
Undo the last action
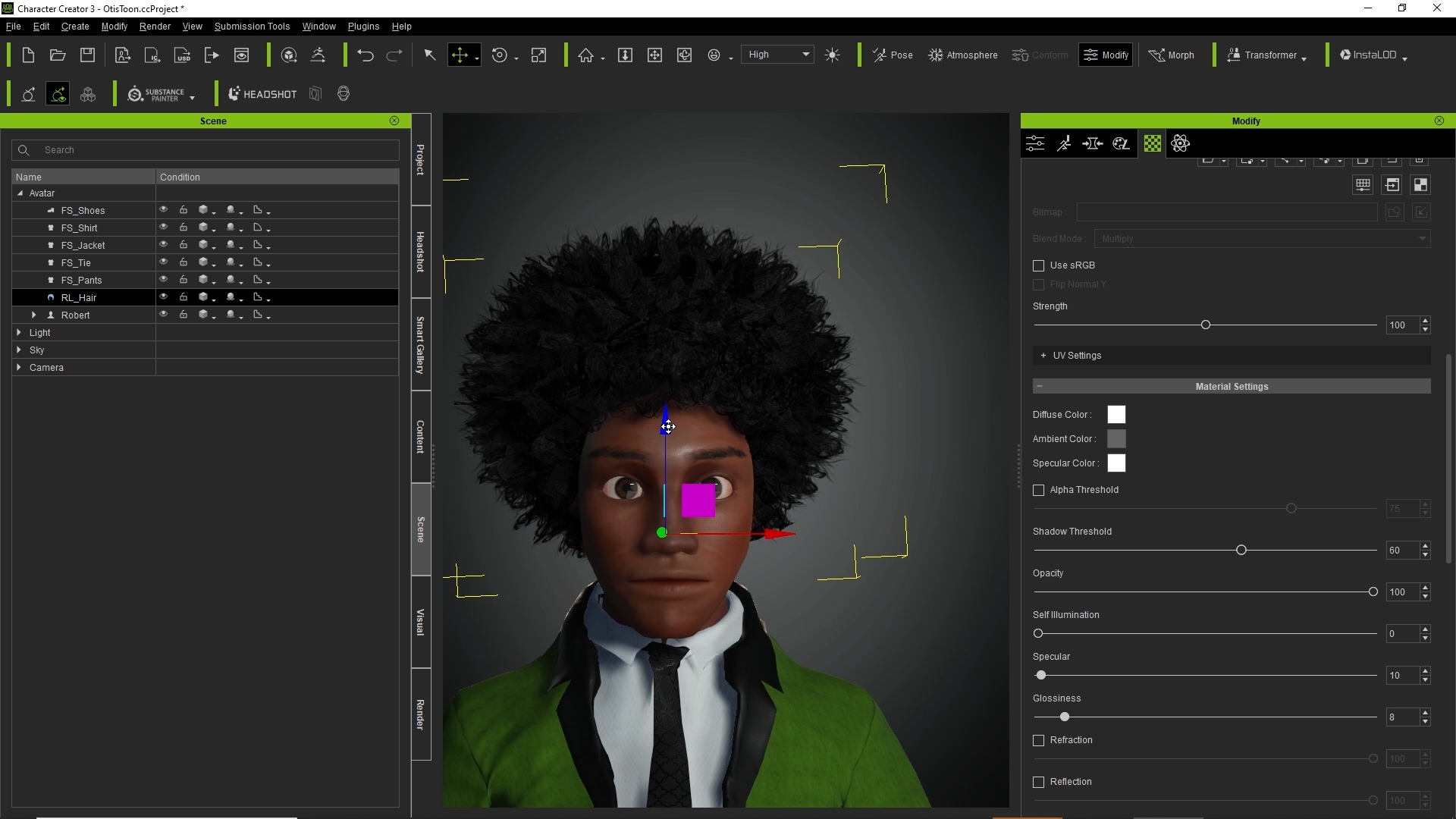(x=366, y=55)
